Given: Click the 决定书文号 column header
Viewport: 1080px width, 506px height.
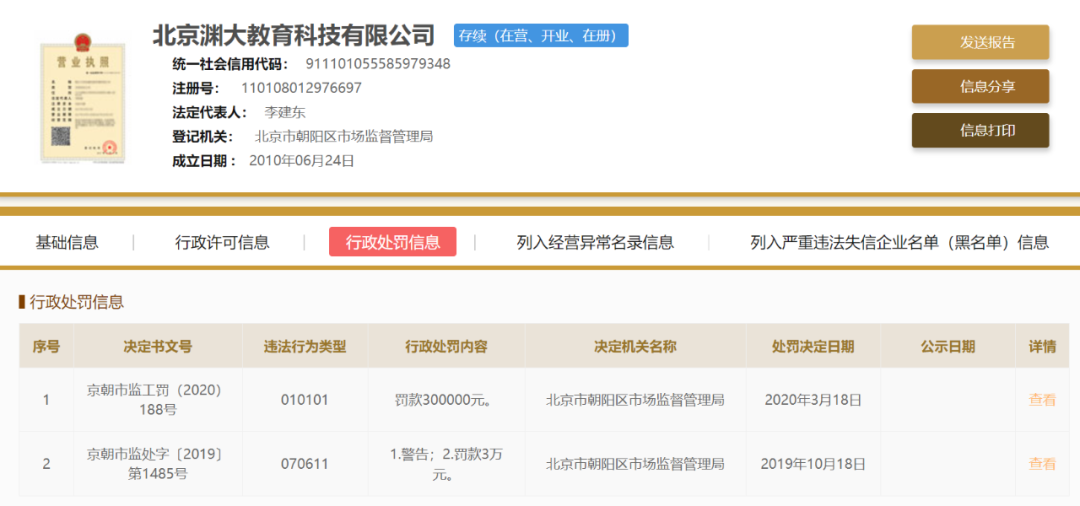Looking at the screenshot, I should (x=158, y=346).
